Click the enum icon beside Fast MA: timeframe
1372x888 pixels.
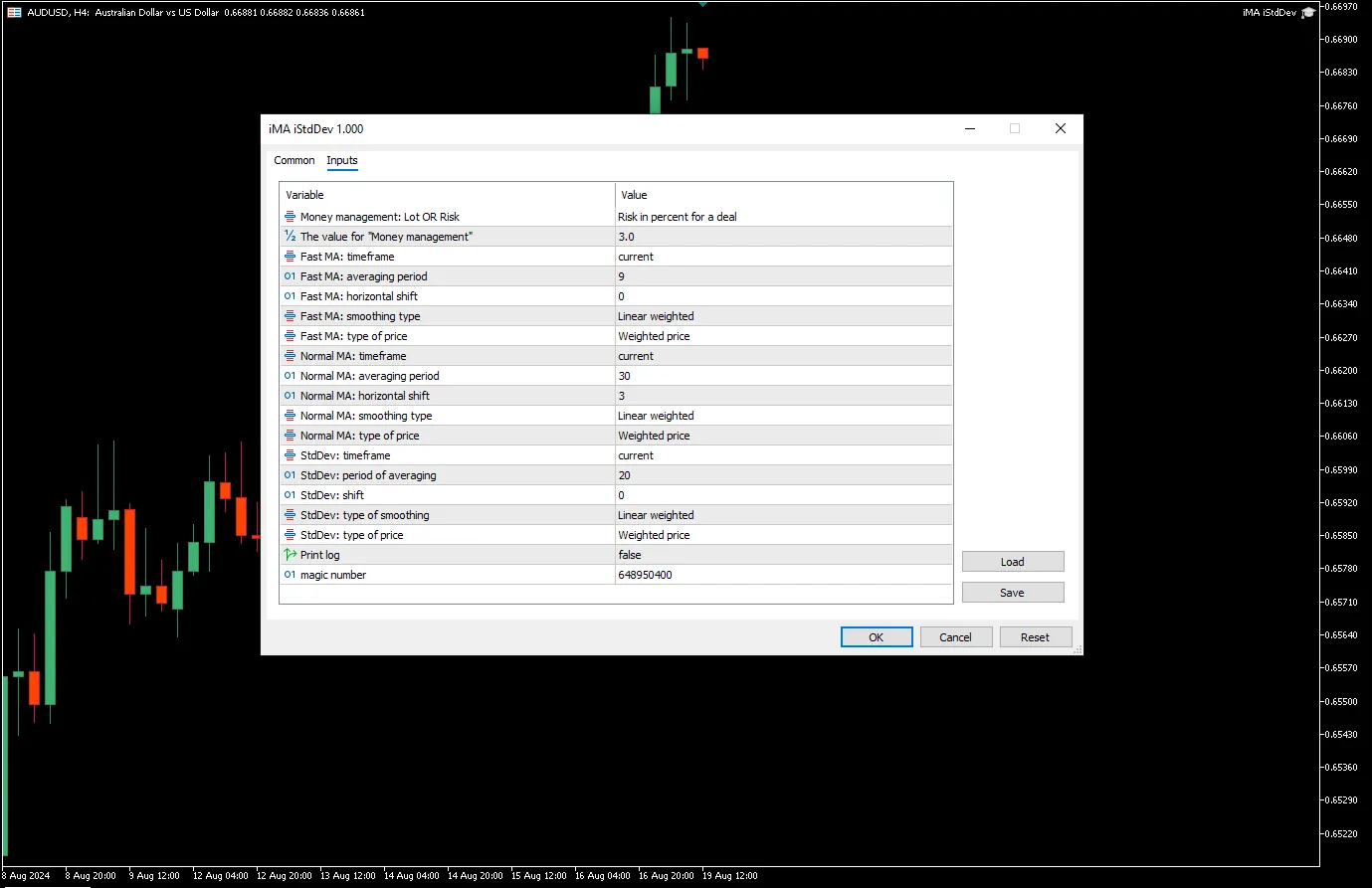point(290,257)
